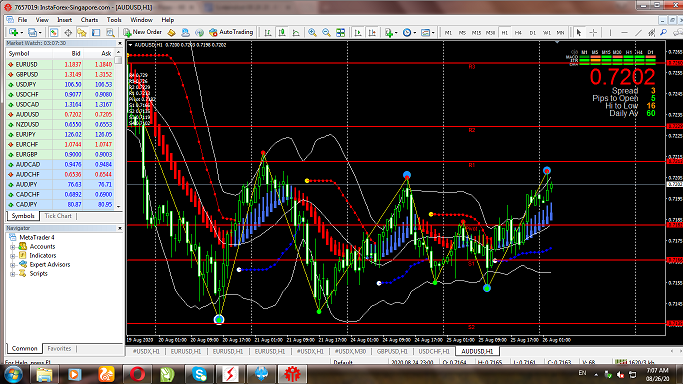Open the search magnifier icon
Screen dimensions: 683x384
pos(663,33)
